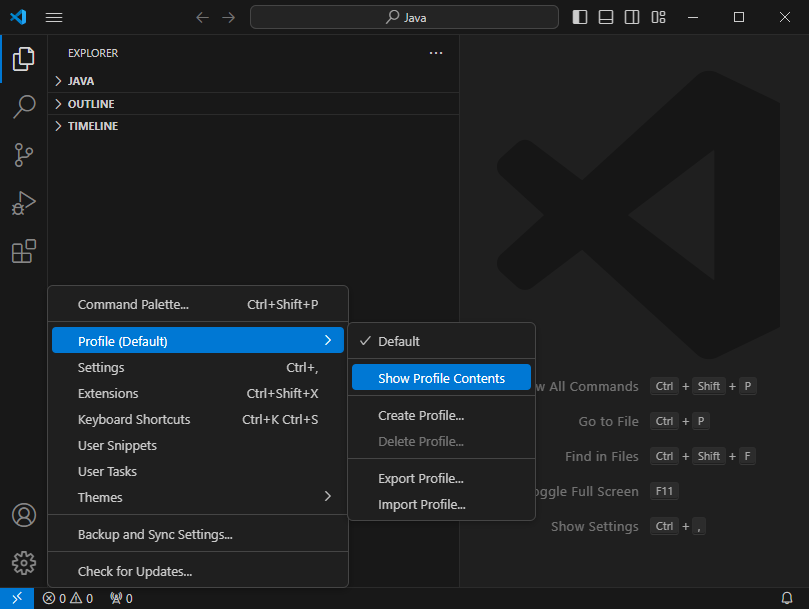Open the Explorer view in activity bar
809x609 pixels.
click(x=24, y=59)
